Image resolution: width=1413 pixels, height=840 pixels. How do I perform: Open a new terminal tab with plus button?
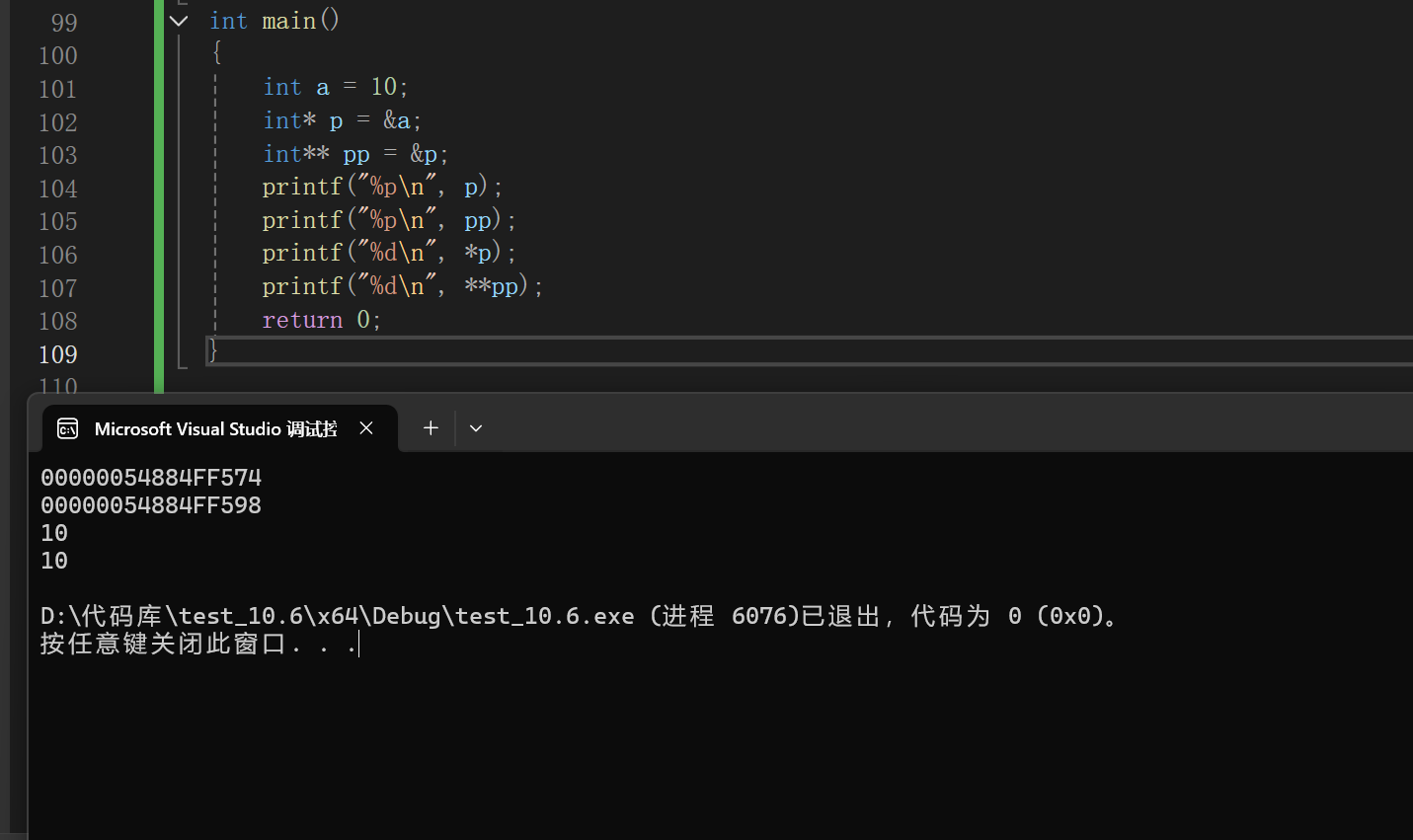(431, 427)
